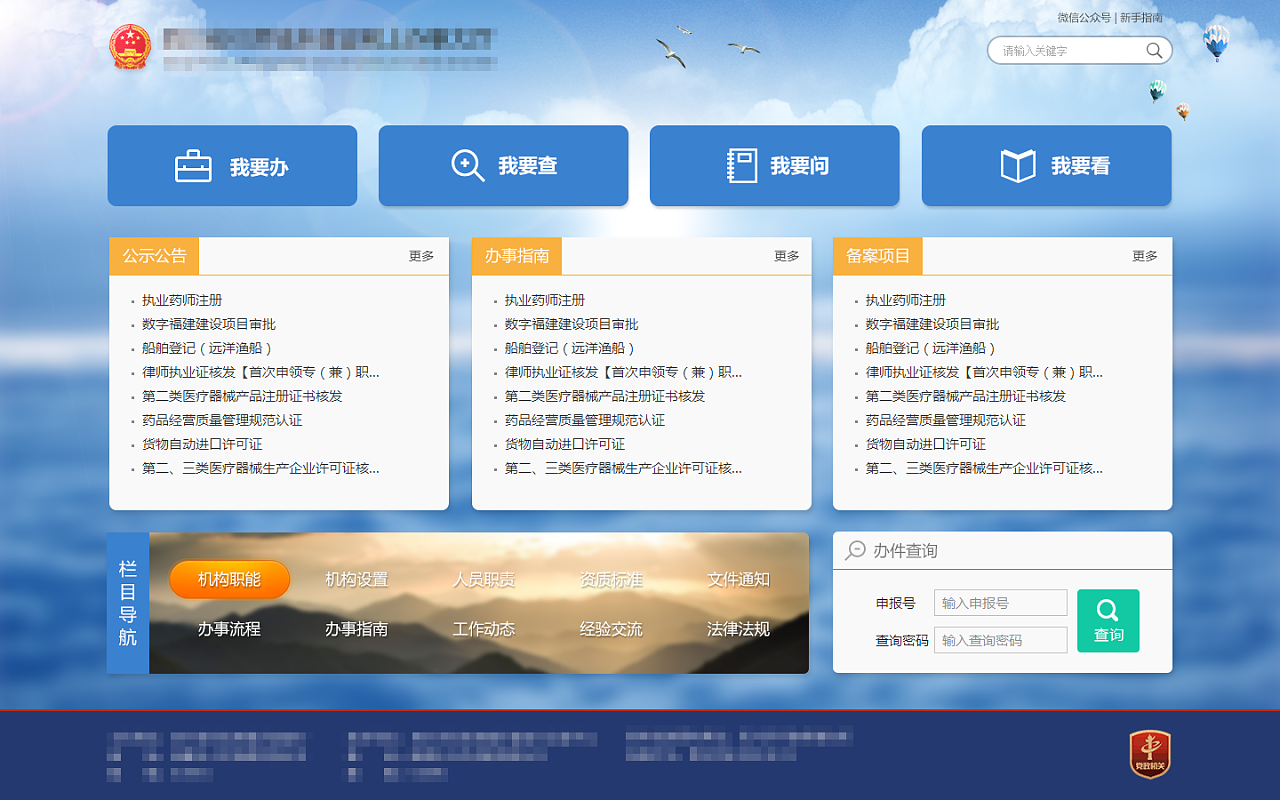1280x800 pixels.
Task: Click the national emblem logo
Action: point(130,47)
